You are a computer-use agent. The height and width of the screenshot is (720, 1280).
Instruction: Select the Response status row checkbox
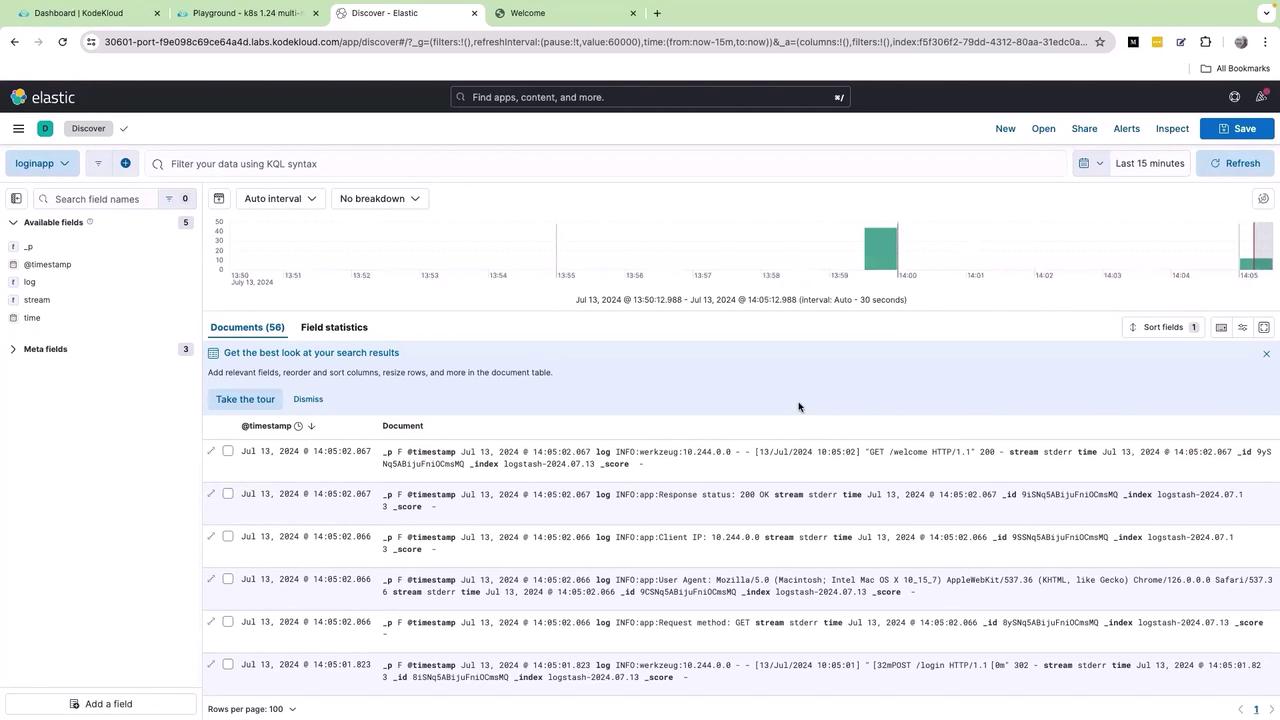click(x=228, y=494)
